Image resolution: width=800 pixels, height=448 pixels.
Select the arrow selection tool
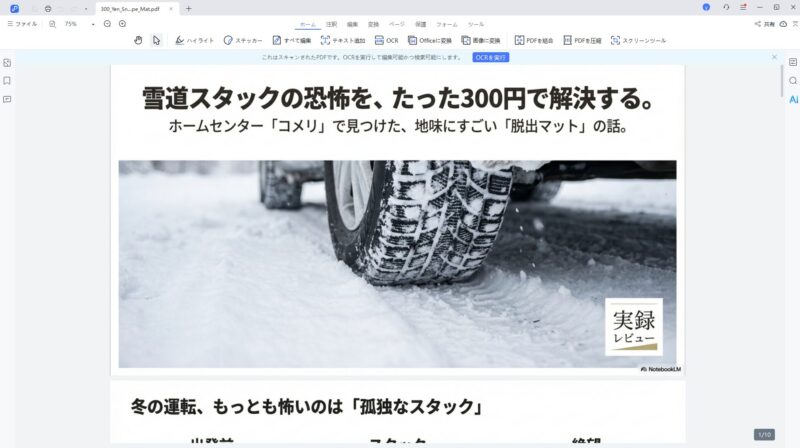click(x=156, y=40)
